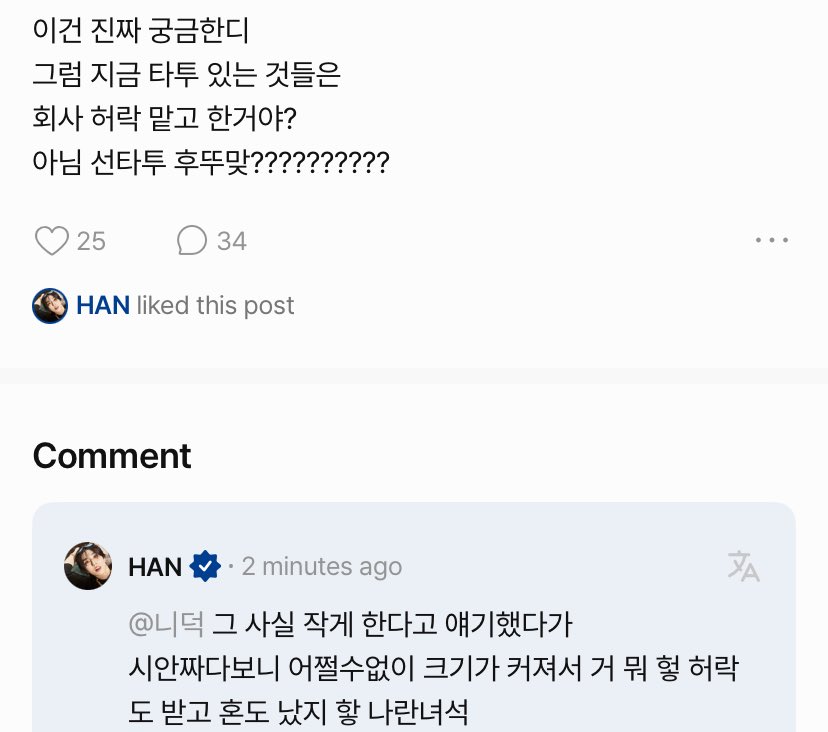828x732 pixels.
Task: Click the 'Comment' section heading
Action: (112, 456)
